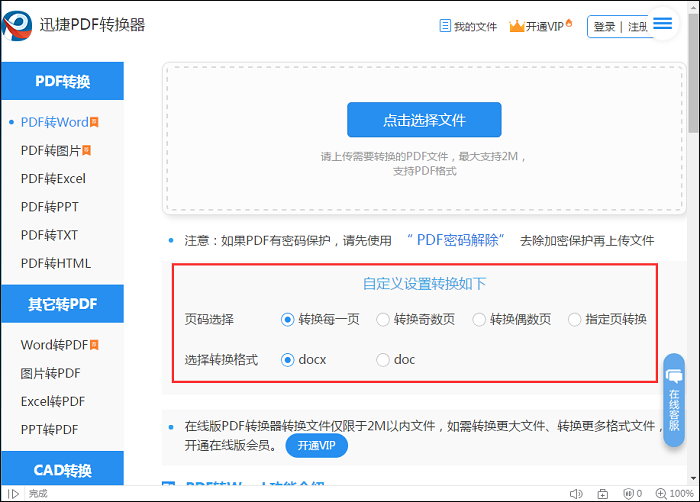The image size is (700, 502).
Task: Click the 点击选择文件 upload button
Action: 424,120
